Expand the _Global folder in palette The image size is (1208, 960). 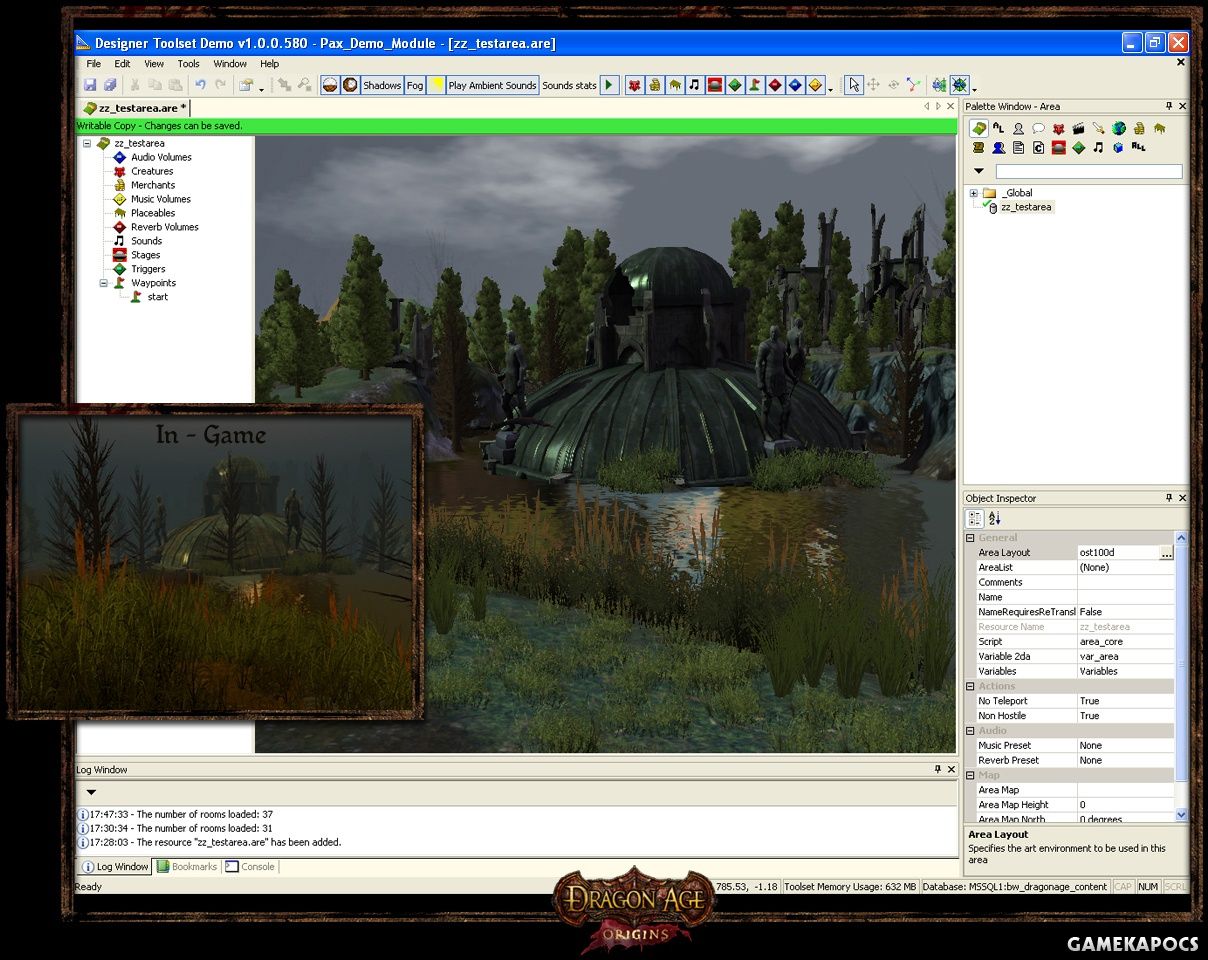[x=974, y=193]
